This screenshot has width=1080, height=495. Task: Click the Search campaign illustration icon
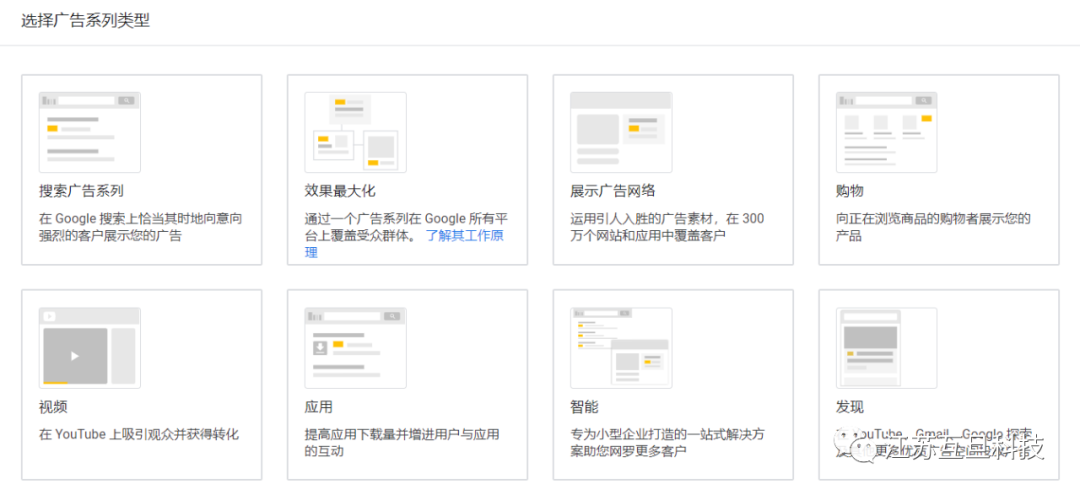point(90,132)
